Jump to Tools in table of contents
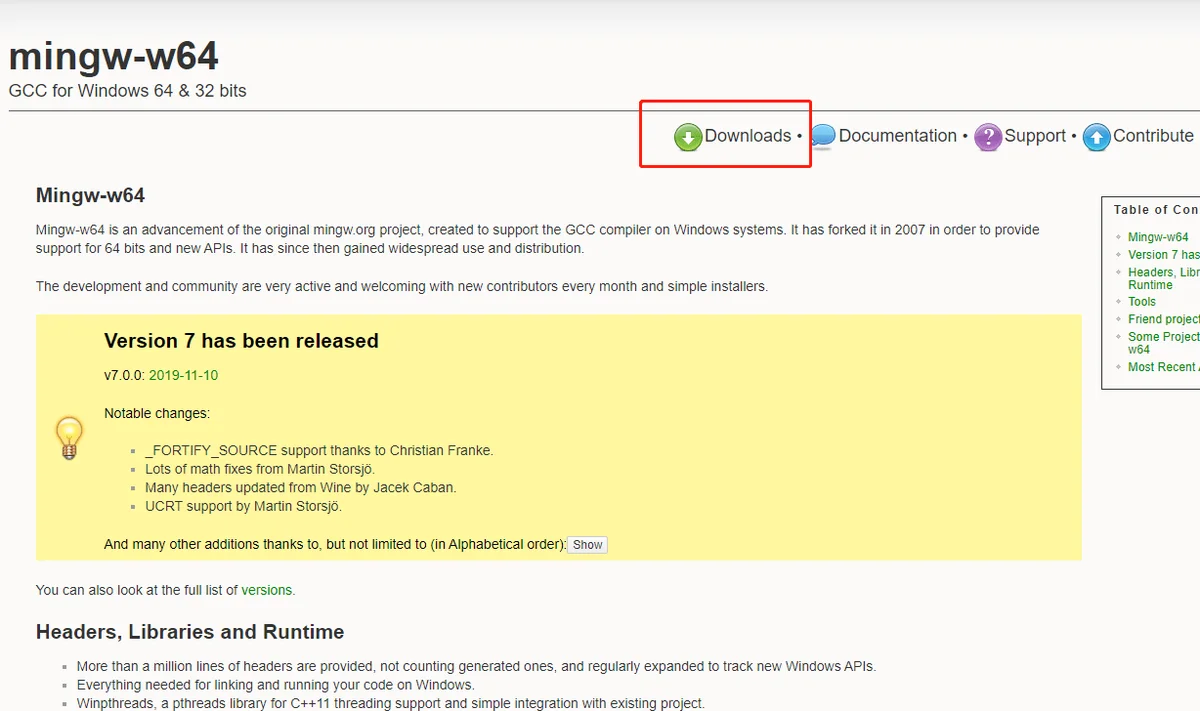This screenshot has height=711, width=1200. coord(1142,301)
